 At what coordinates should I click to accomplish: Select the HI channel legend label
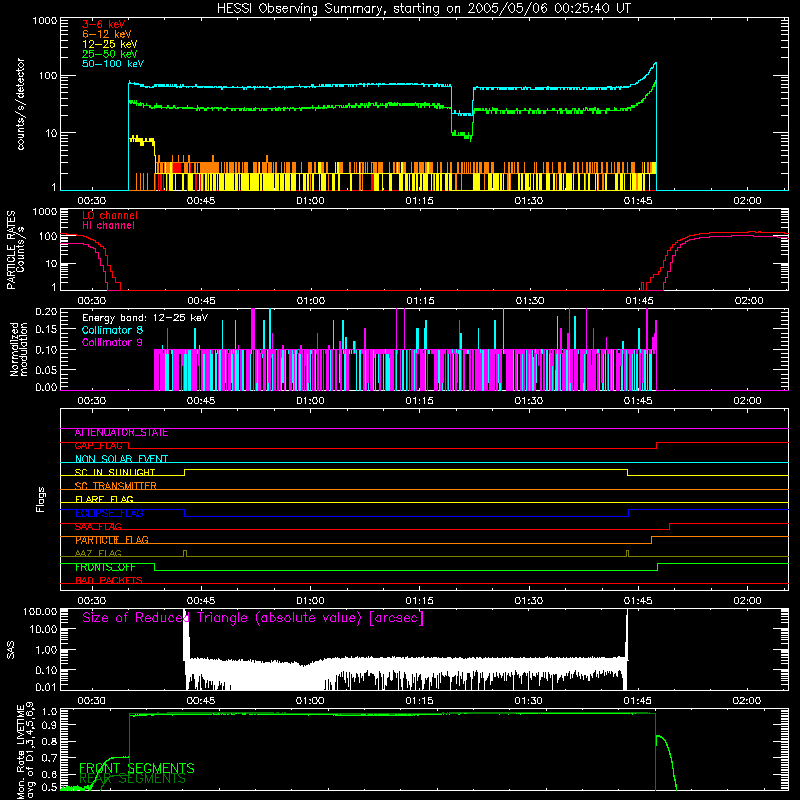108,226
